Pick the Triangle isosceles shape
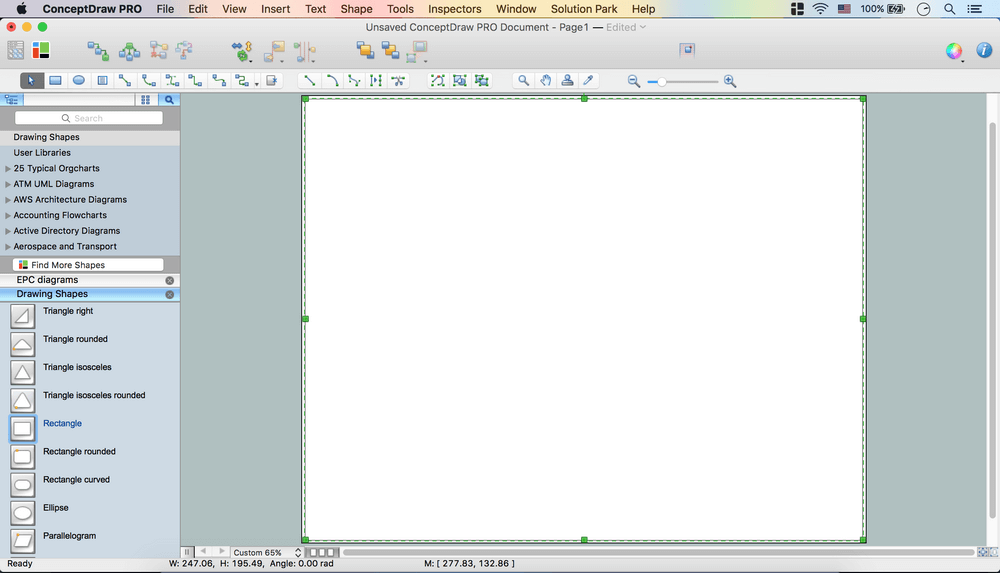This screenshot has height=573, width=1000. click(x=22, y=372)
